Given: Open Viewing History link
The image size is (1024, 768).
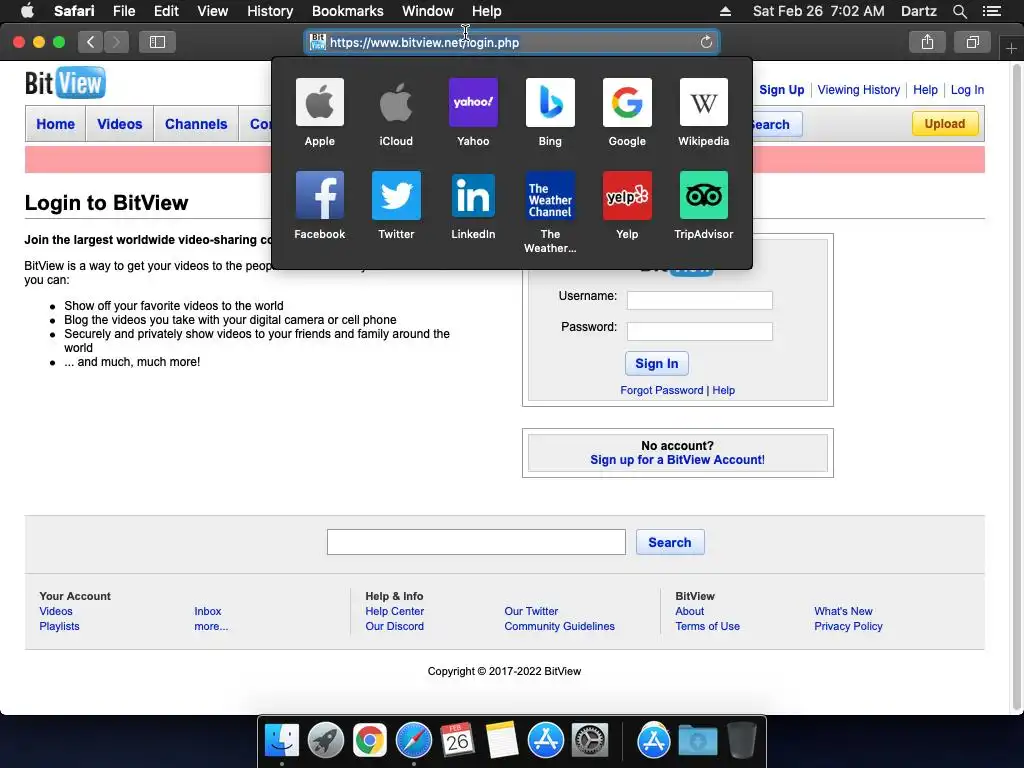Looking at the screenshot, I should (x=858, y=90).
